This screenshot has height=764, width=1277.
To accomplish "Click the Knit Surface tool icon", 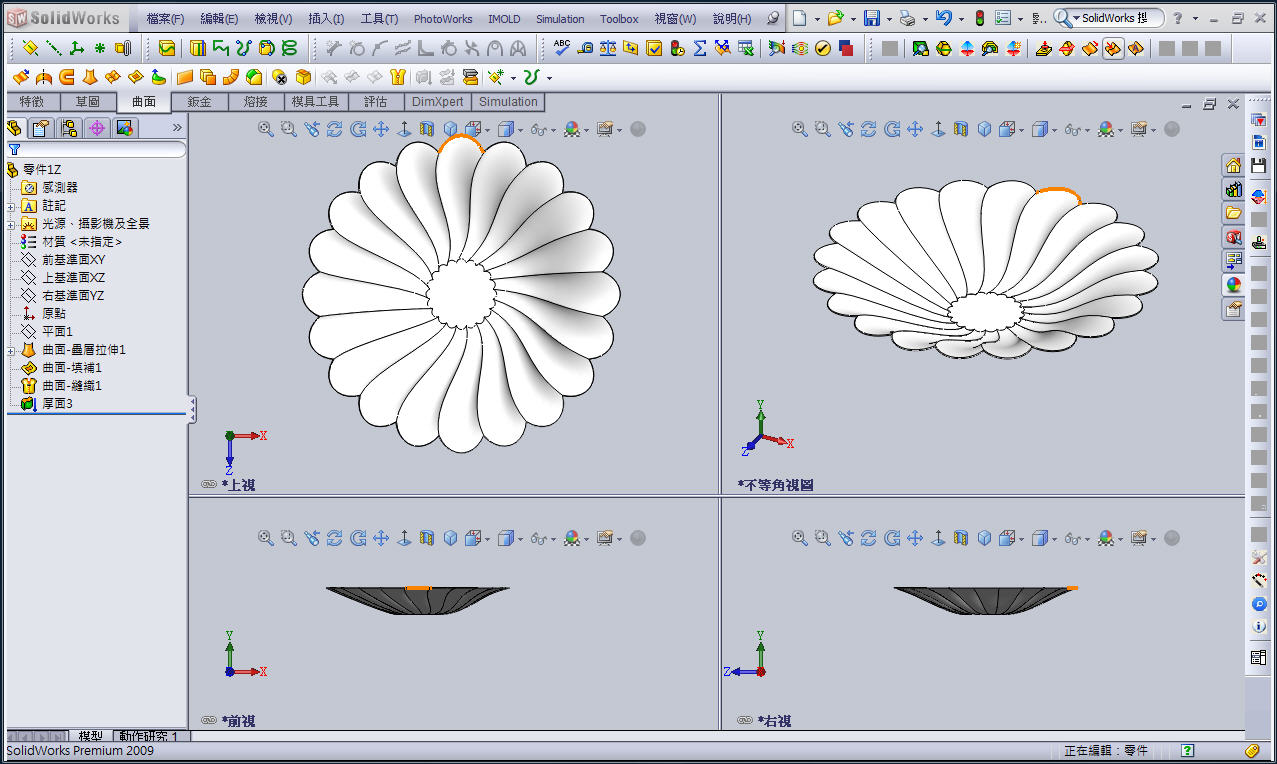I will point(397,77).
